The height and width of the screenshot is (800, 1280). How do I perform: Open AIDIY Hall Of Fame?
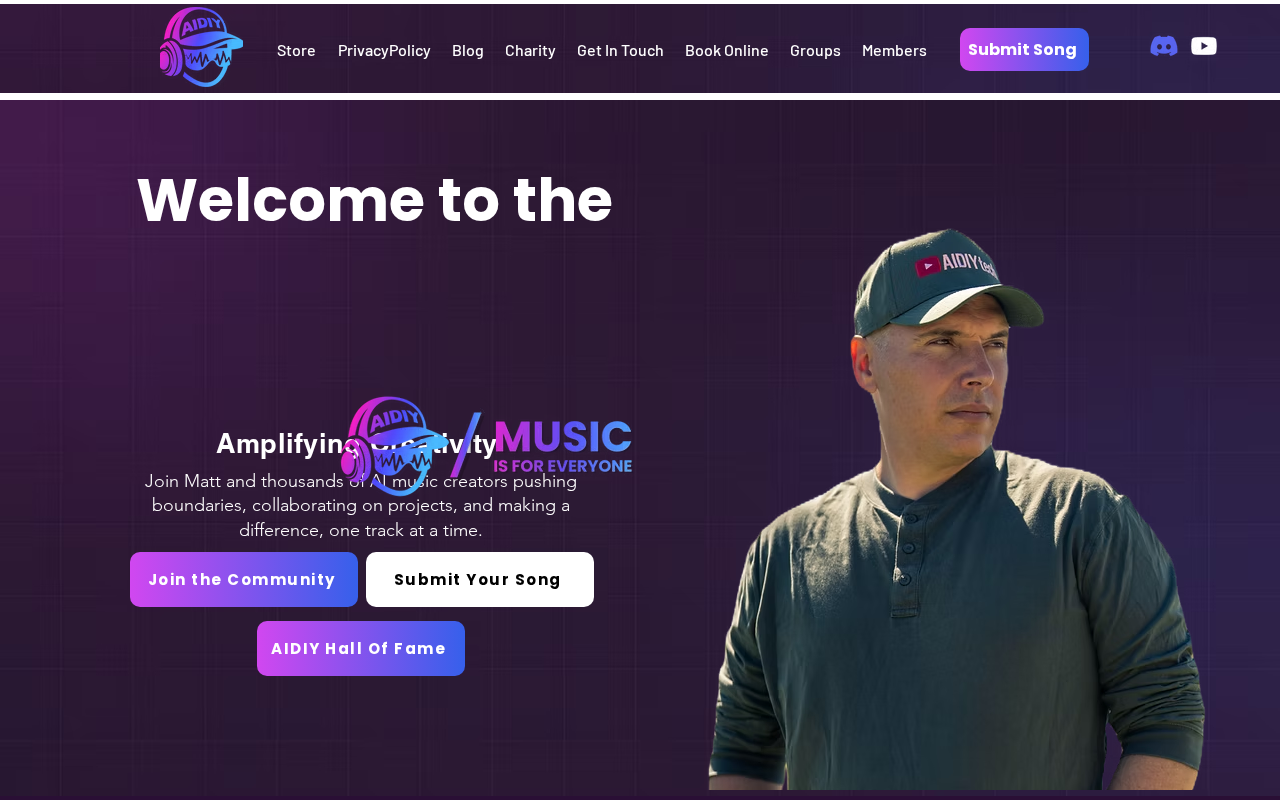tap(361, 648)
